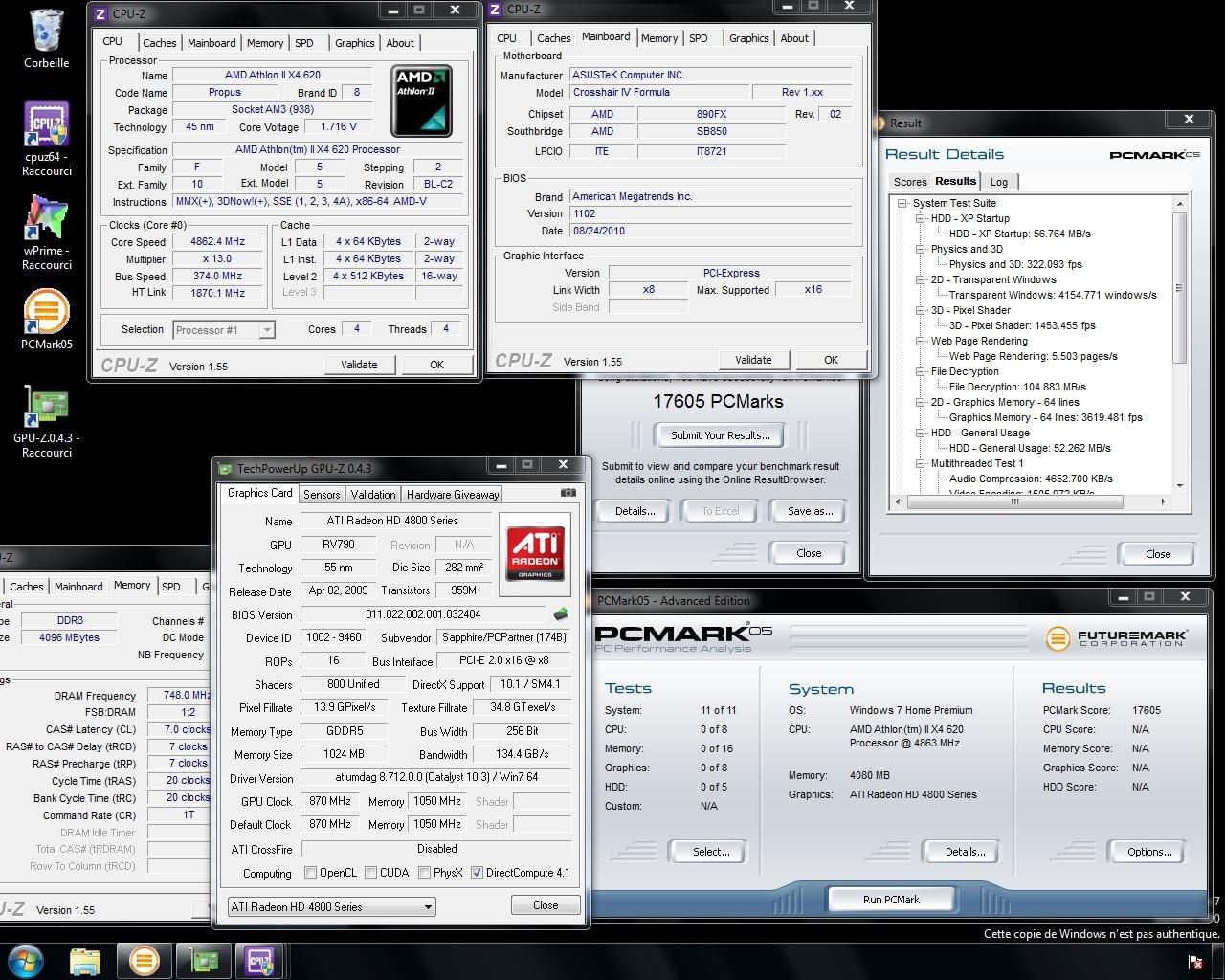The height and width of the screenshot is (980, 1225).
Task: Click the GPU-Z screenshot camera icon
Action: coord(568,493)
